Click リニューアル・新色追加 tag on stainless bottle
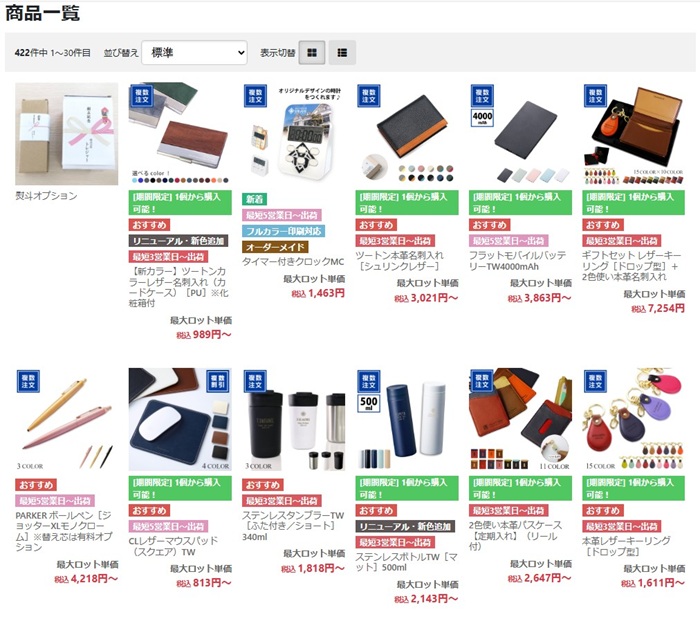 (x=405, y=526)
